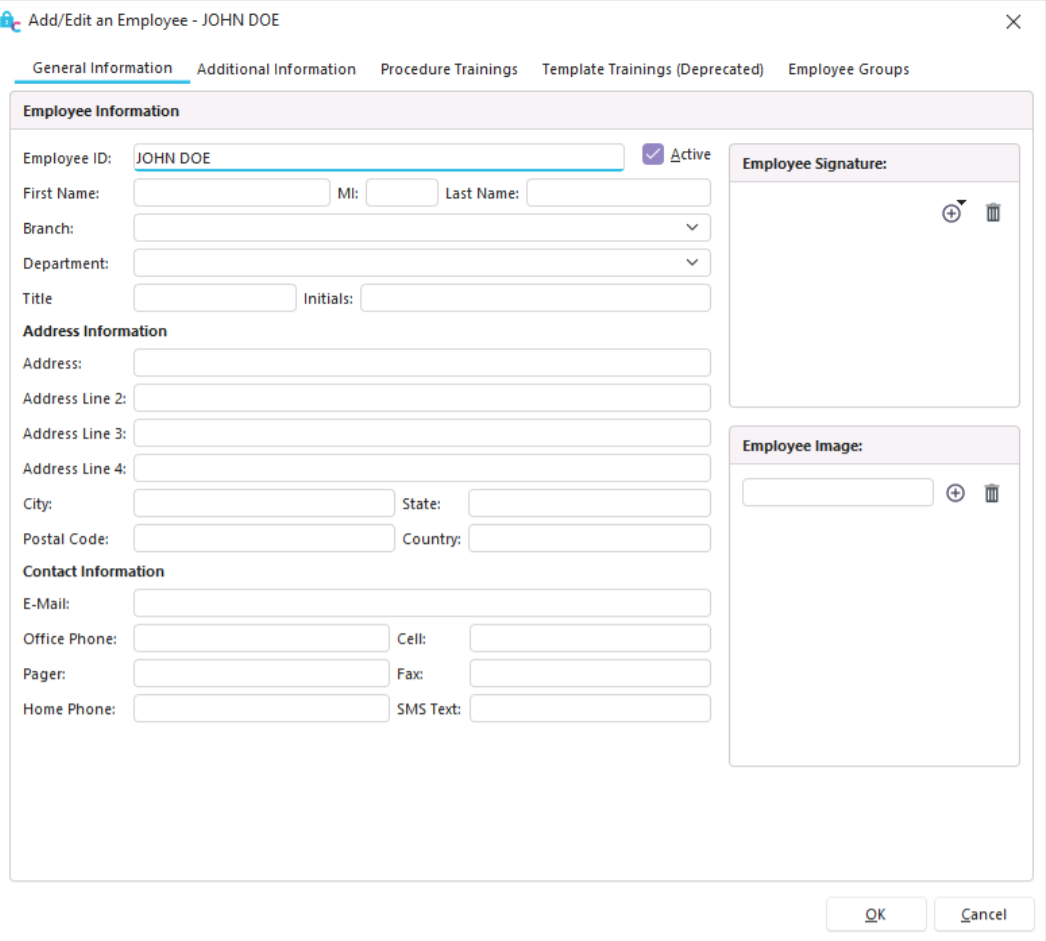Click the add employee image plus icon

coord(955,493)
